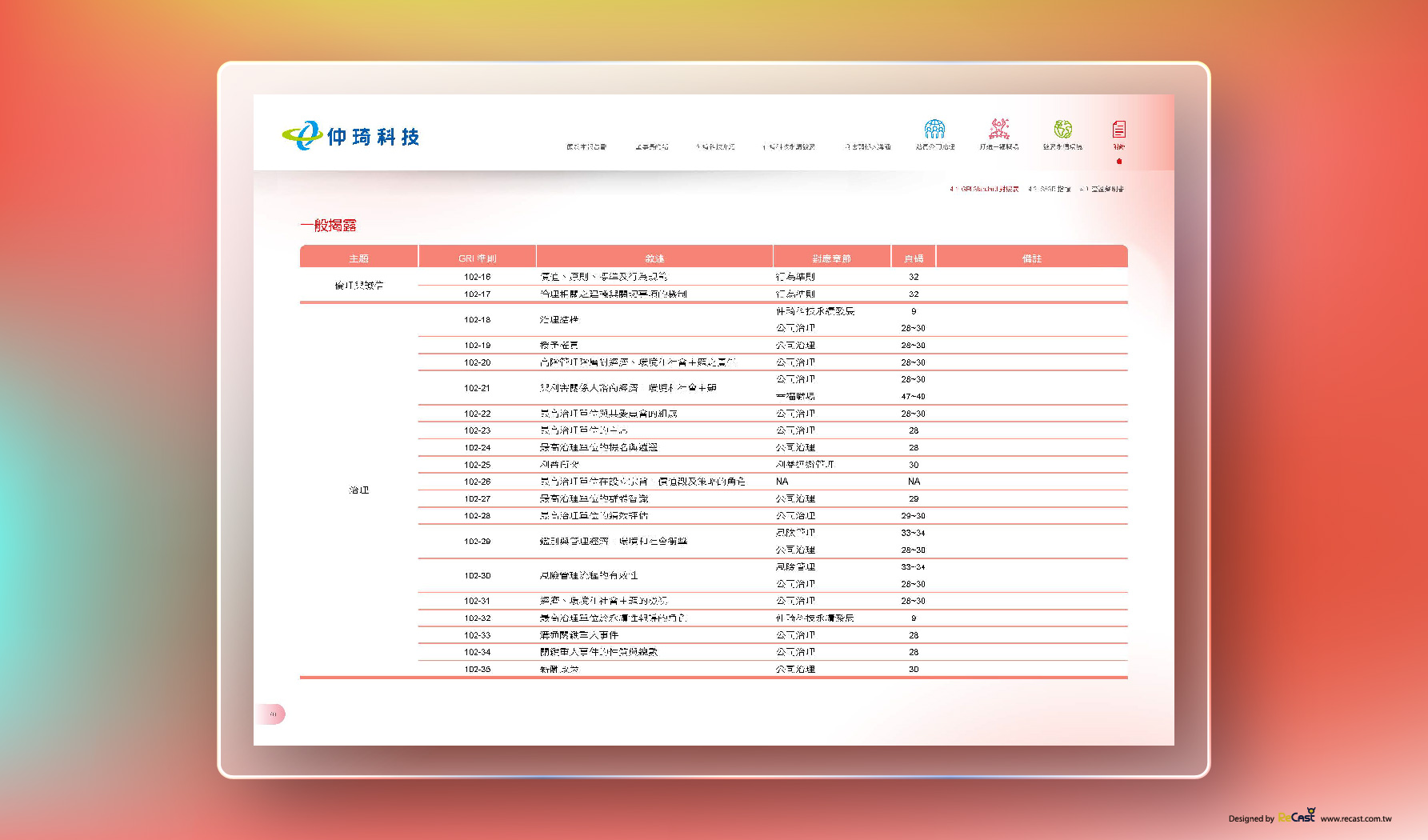Open the 4.1 GRI Standard sub-section link
Viewport: 1428px width, 840px height.
tap(984, 190)
